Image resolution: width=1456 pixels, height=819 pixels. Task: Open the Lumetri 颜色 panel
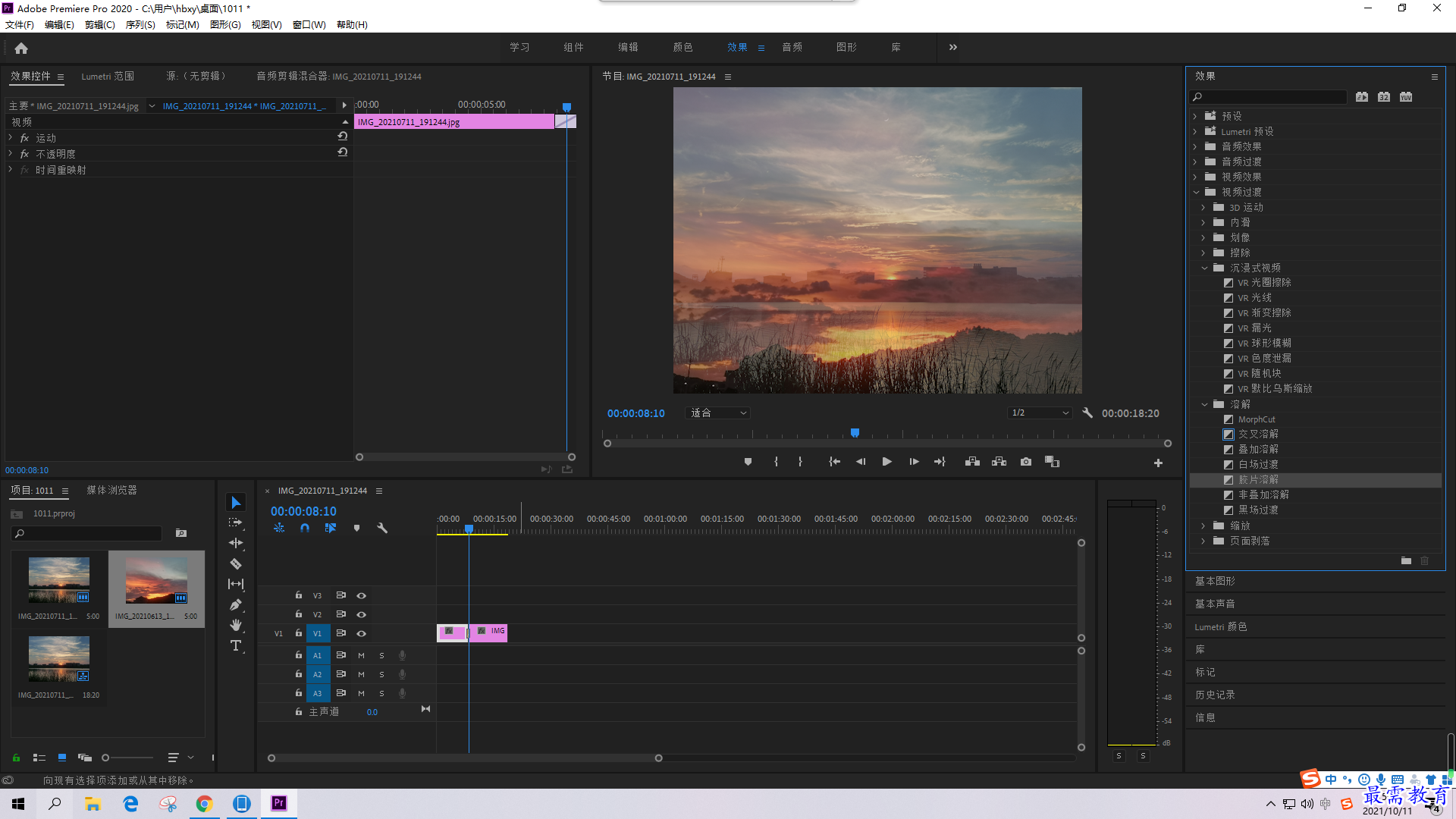(1221, 627)
